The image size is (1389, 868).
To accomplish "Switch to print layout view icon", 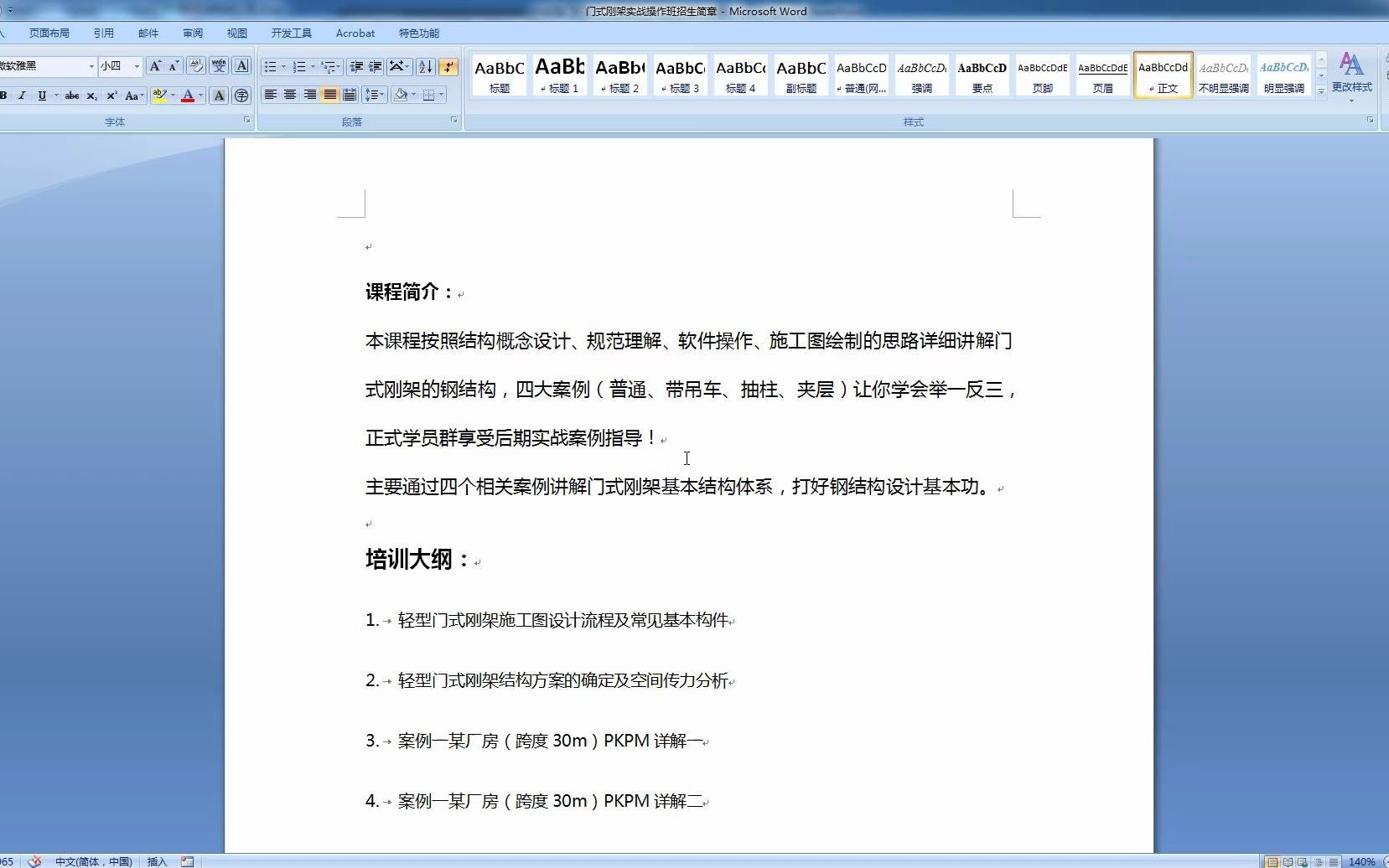I will (x=1272, y=861).
